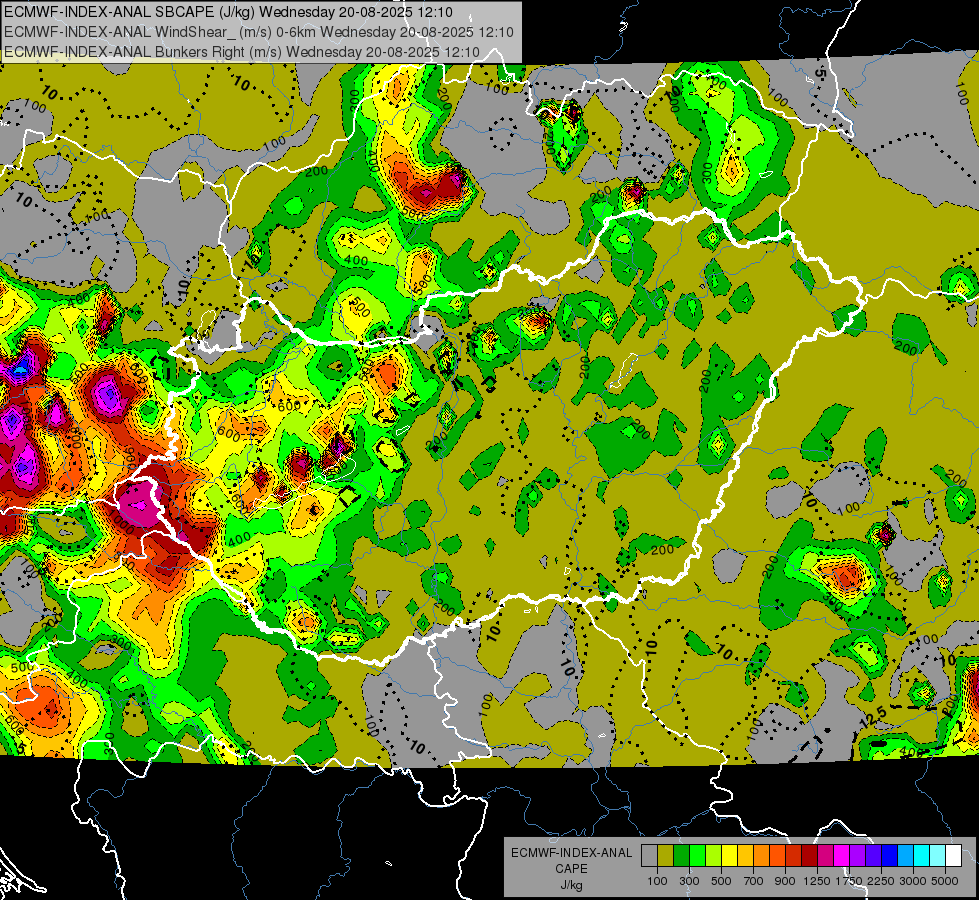Click the 900 tick label in the legend

click(785, 882)
